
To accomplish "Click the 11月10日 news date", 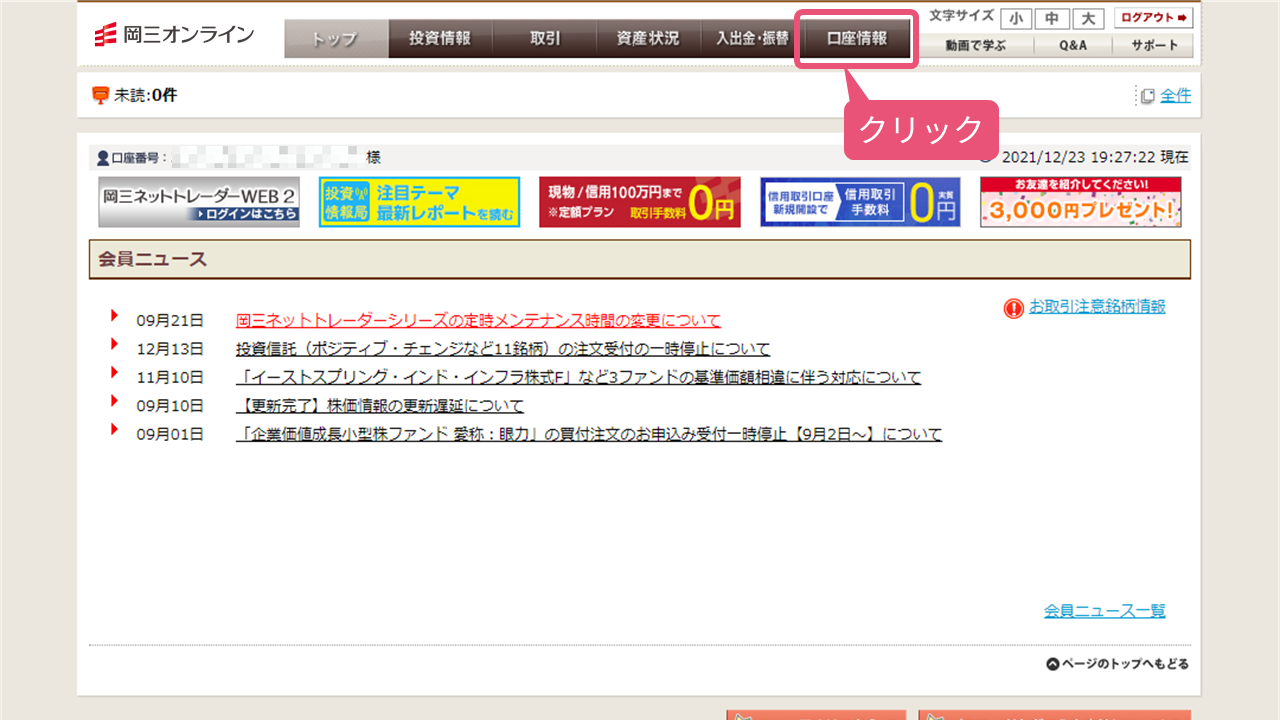I will pos(170,377).
